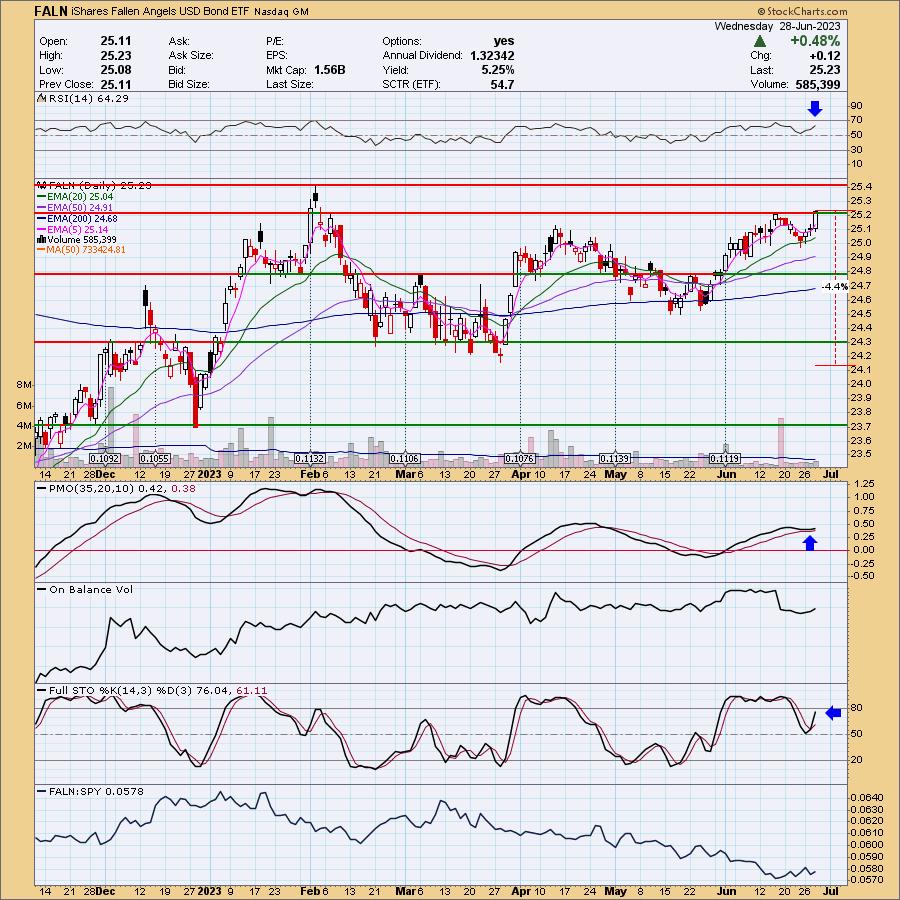Click the Options value yes
This screenshot has height=900, width=900.
tap(503, 41)
